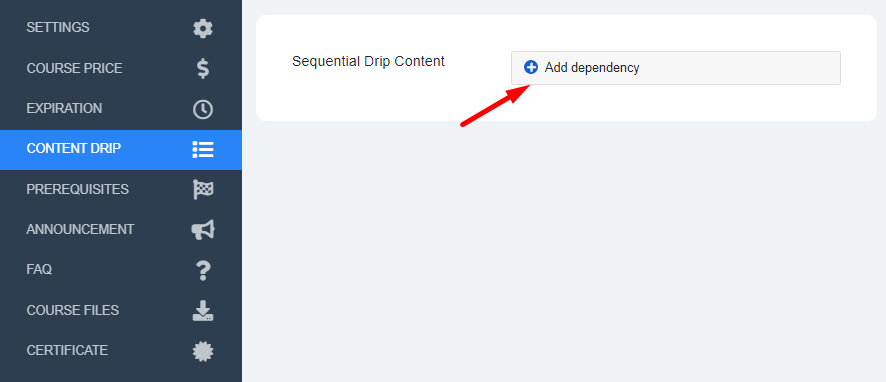This screenshot has height=382, width=886.
Task: Click the megaphone Announcement icon
Action: pyautogui.click(x=203, y=230)
